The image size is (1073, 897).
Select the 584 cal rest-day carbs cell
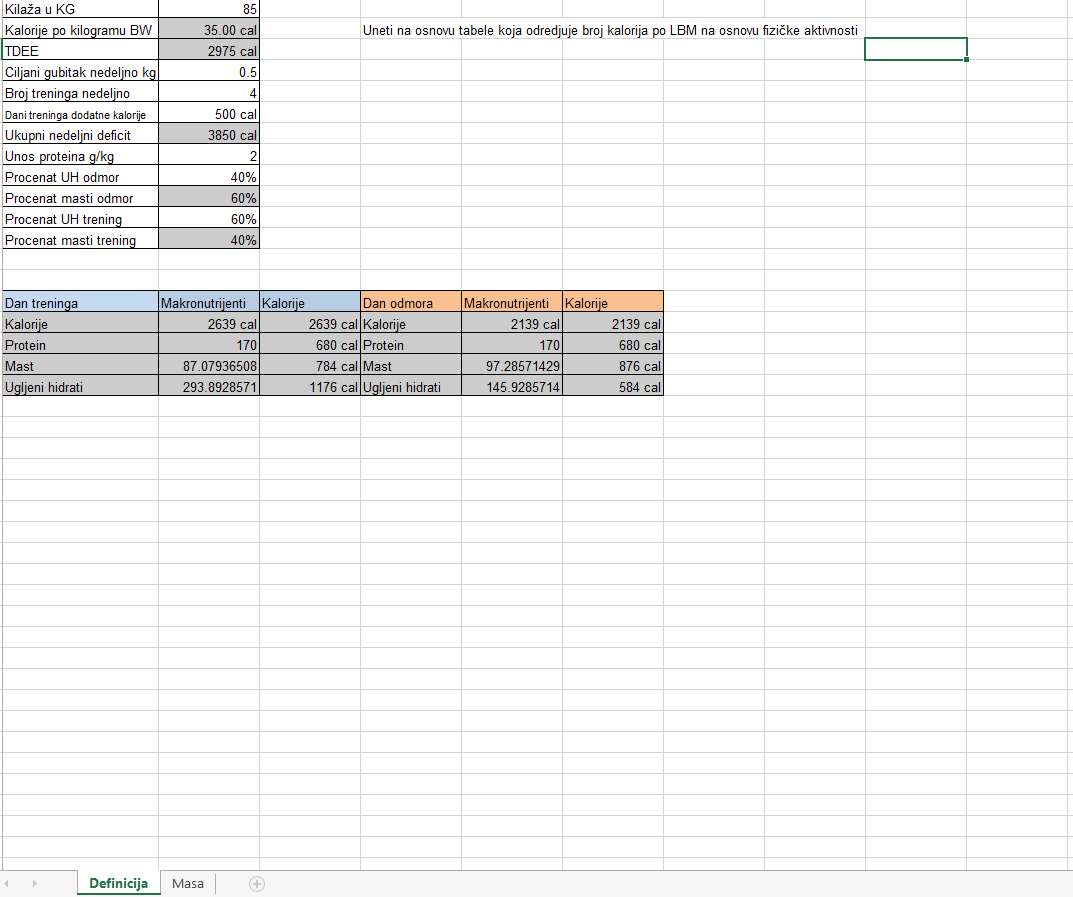(x=613, y=387)
